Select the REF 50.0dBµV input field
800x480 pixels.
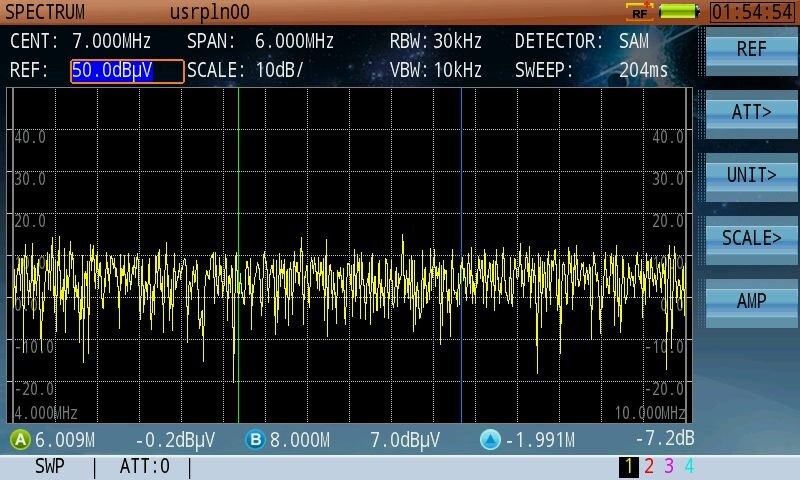127,71
